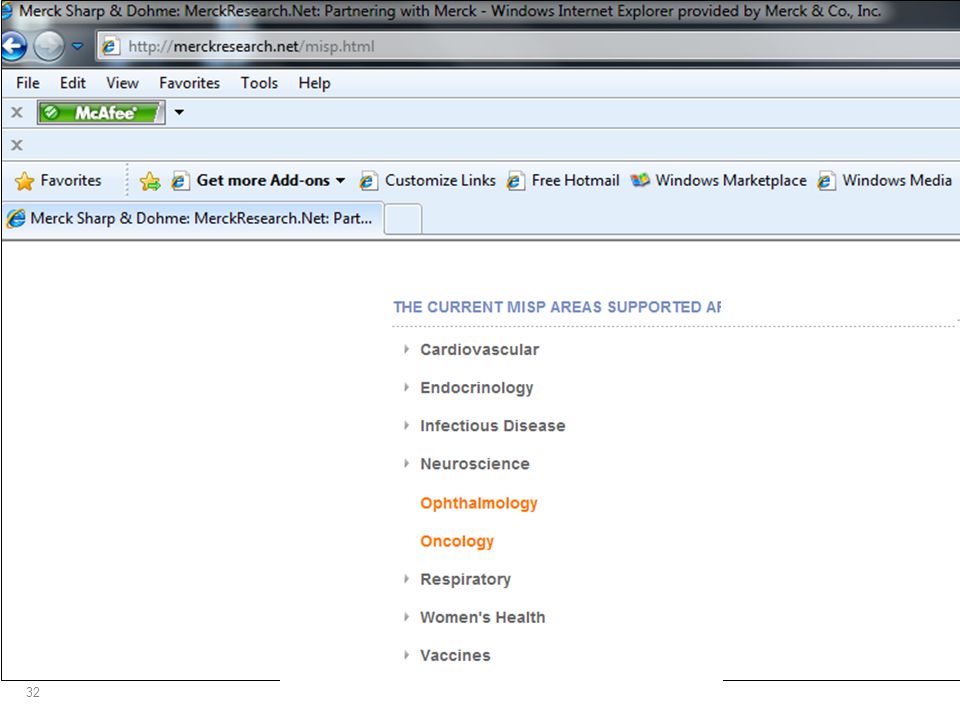Click the browser Forward arrow button
Viewport: 960px width, 720px height.
tap(49, 46)
